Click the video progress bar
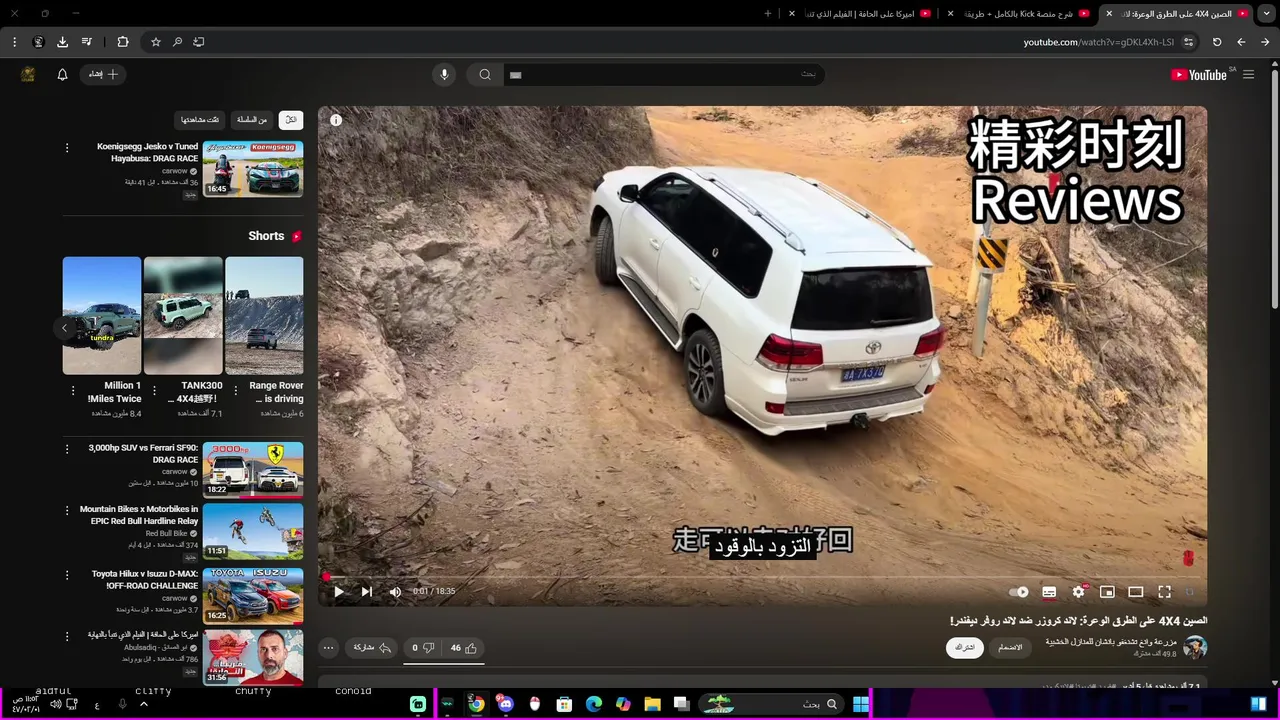 [x=762, y=577]
